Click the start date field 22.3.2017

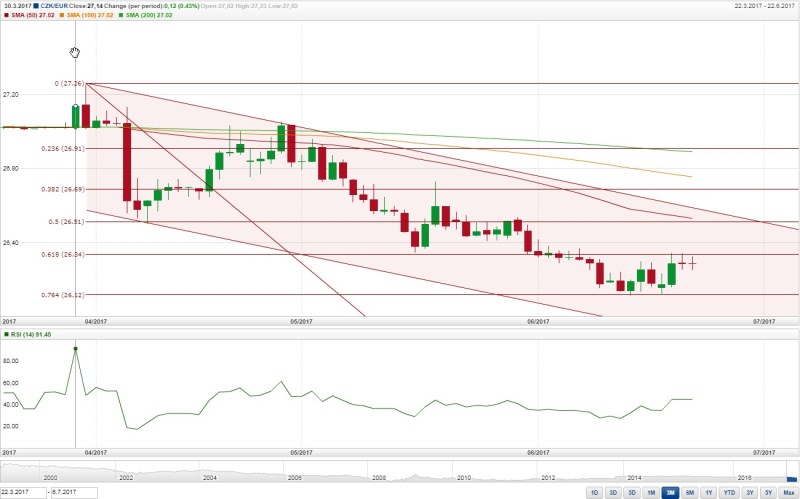click(22, 493)
